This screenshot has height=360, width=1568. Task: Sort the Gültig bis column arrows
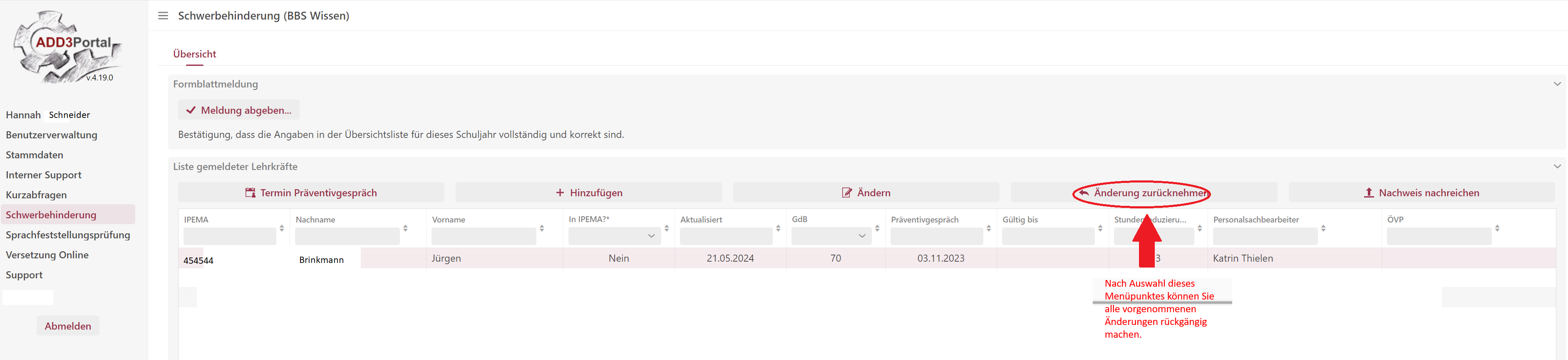click(x=1100, y=228)
